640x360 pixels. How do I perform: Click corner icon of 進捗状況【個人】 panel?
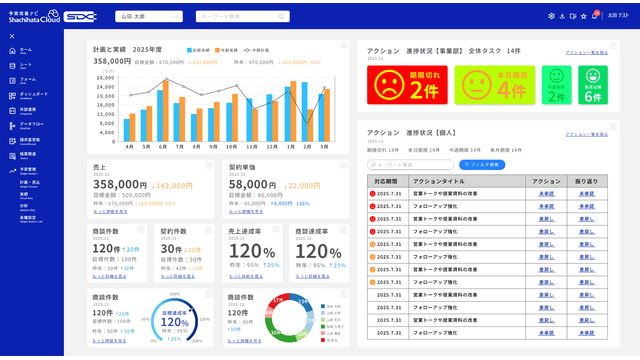(613, 127)
